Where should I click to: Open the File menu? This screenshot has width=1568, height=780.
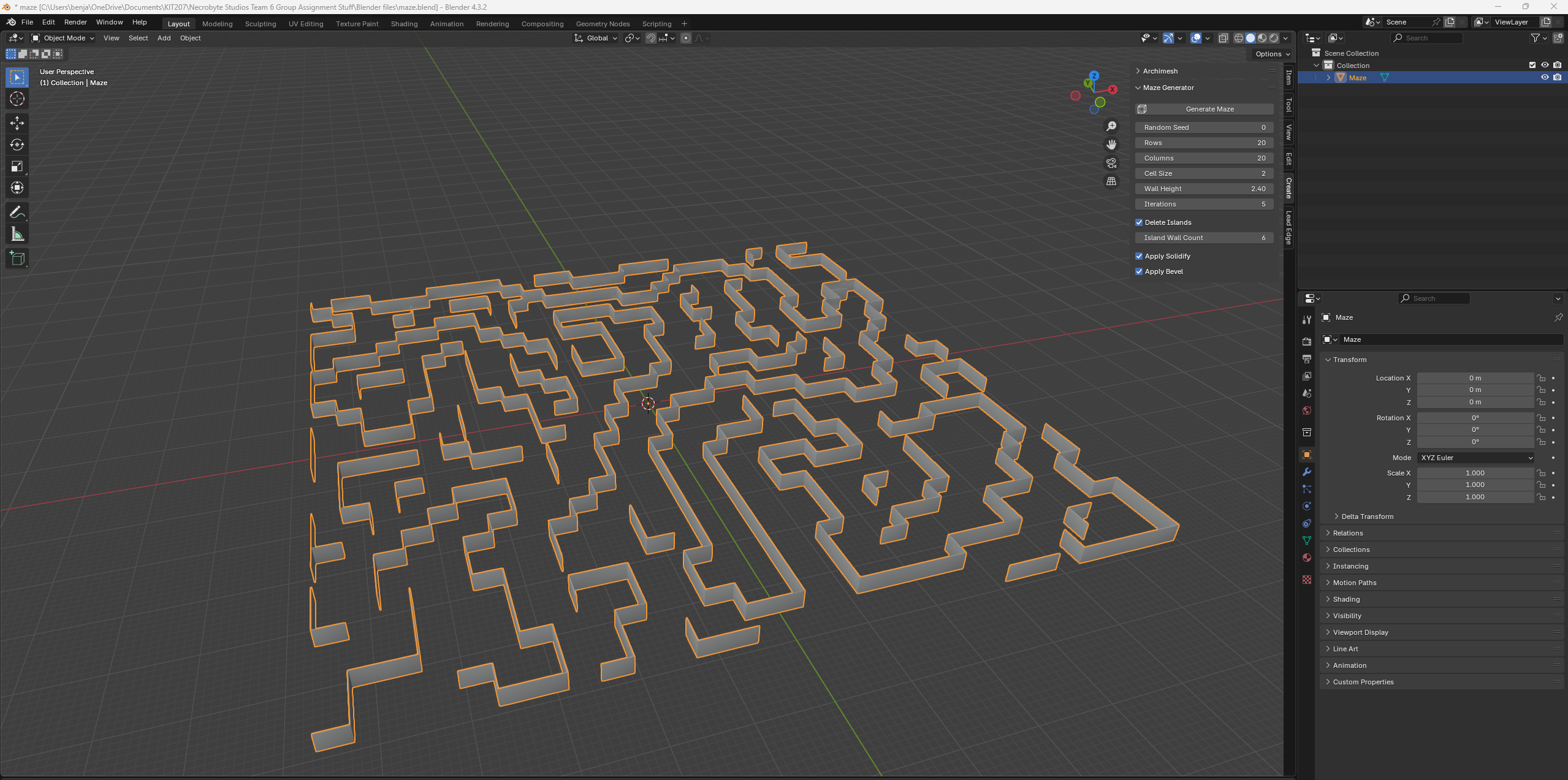27,22
